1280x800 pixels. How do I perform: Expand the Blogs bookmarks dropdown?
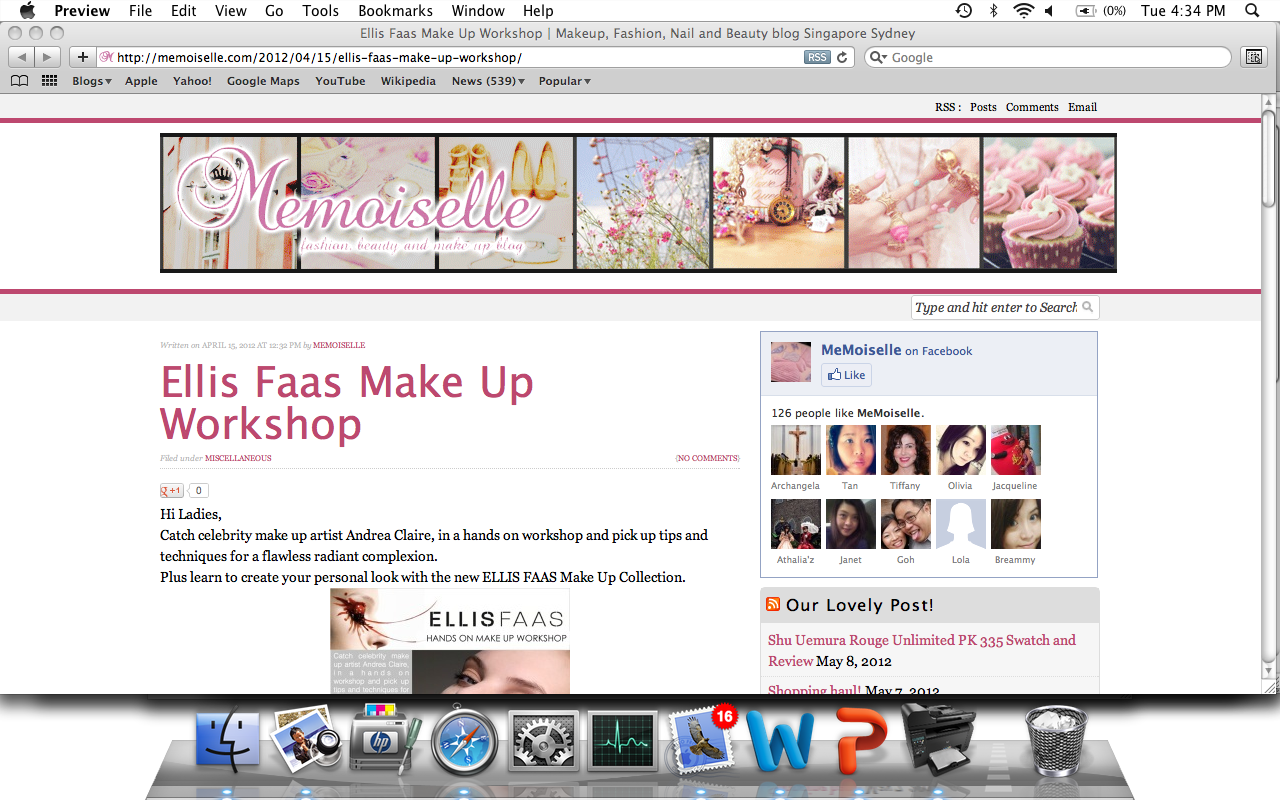90,81
